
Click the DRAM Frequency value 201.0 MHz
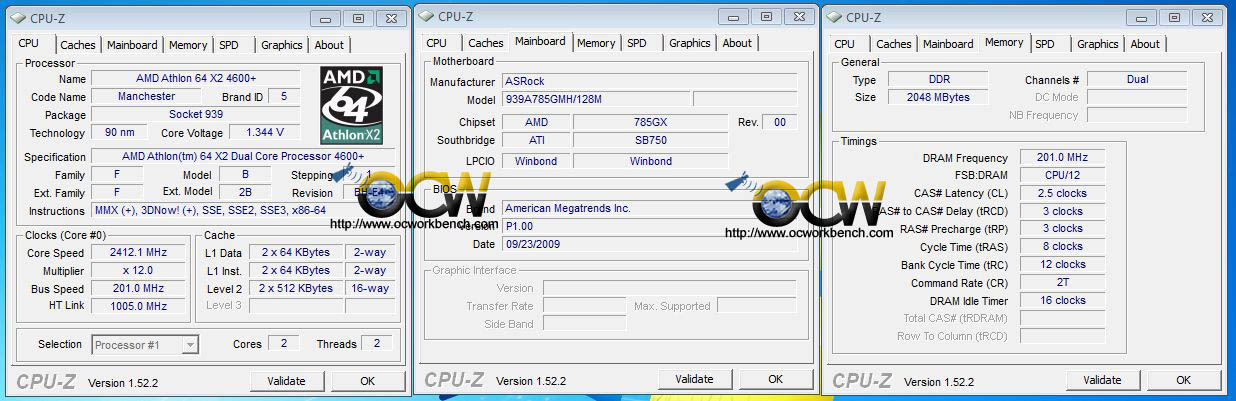point(1062,158)
